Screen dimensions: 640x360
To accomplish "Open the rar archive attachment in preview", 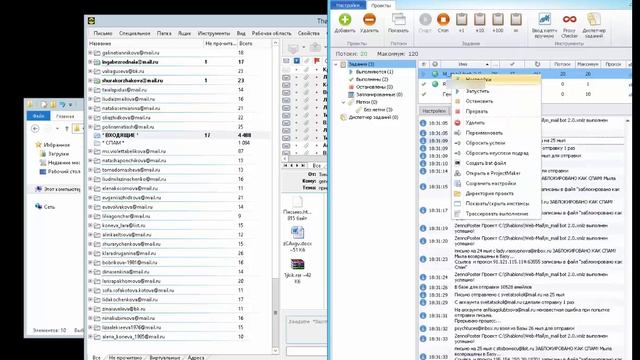I will click(297, 271).
